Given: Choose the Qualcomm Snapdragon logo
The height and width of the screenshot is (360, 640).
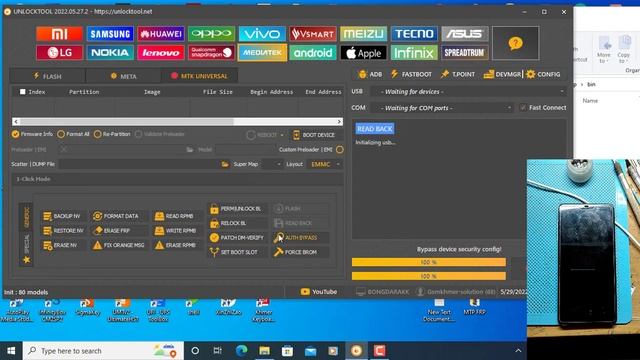Looking at the screenshot, I should pos(211,53).
